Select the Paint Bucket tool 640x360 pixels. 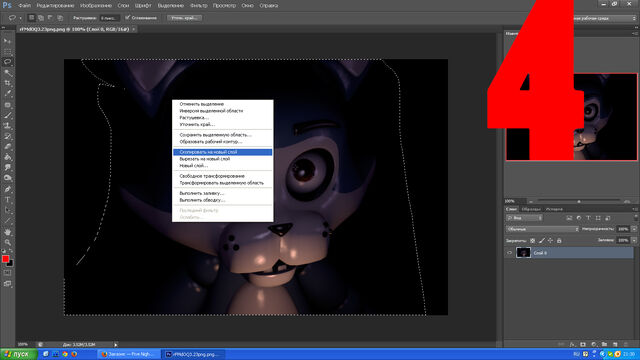(7, 158)
